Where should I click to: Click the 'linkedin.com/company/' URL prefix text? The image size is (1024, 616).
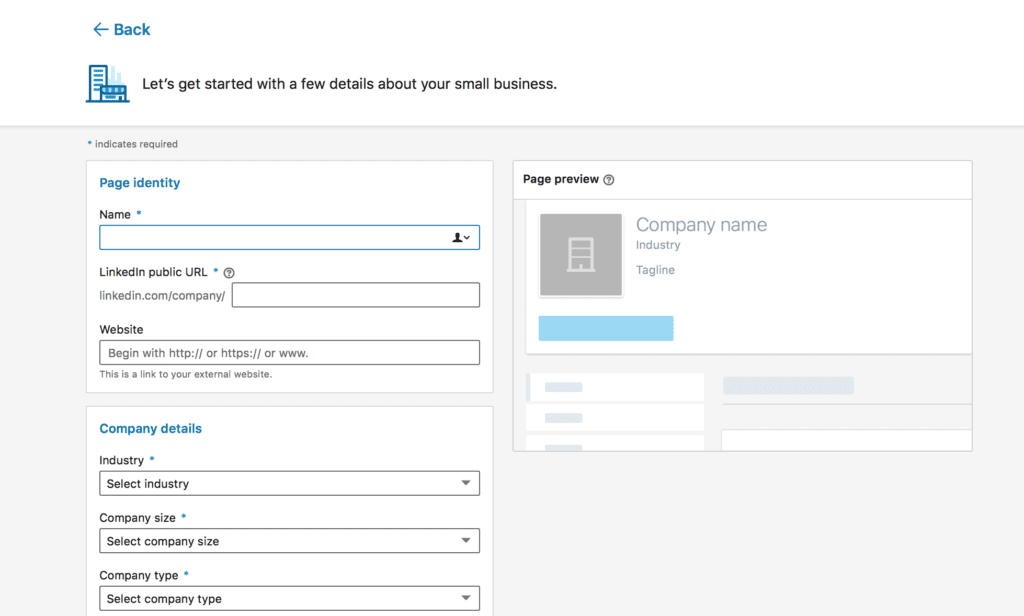point(162,296)
